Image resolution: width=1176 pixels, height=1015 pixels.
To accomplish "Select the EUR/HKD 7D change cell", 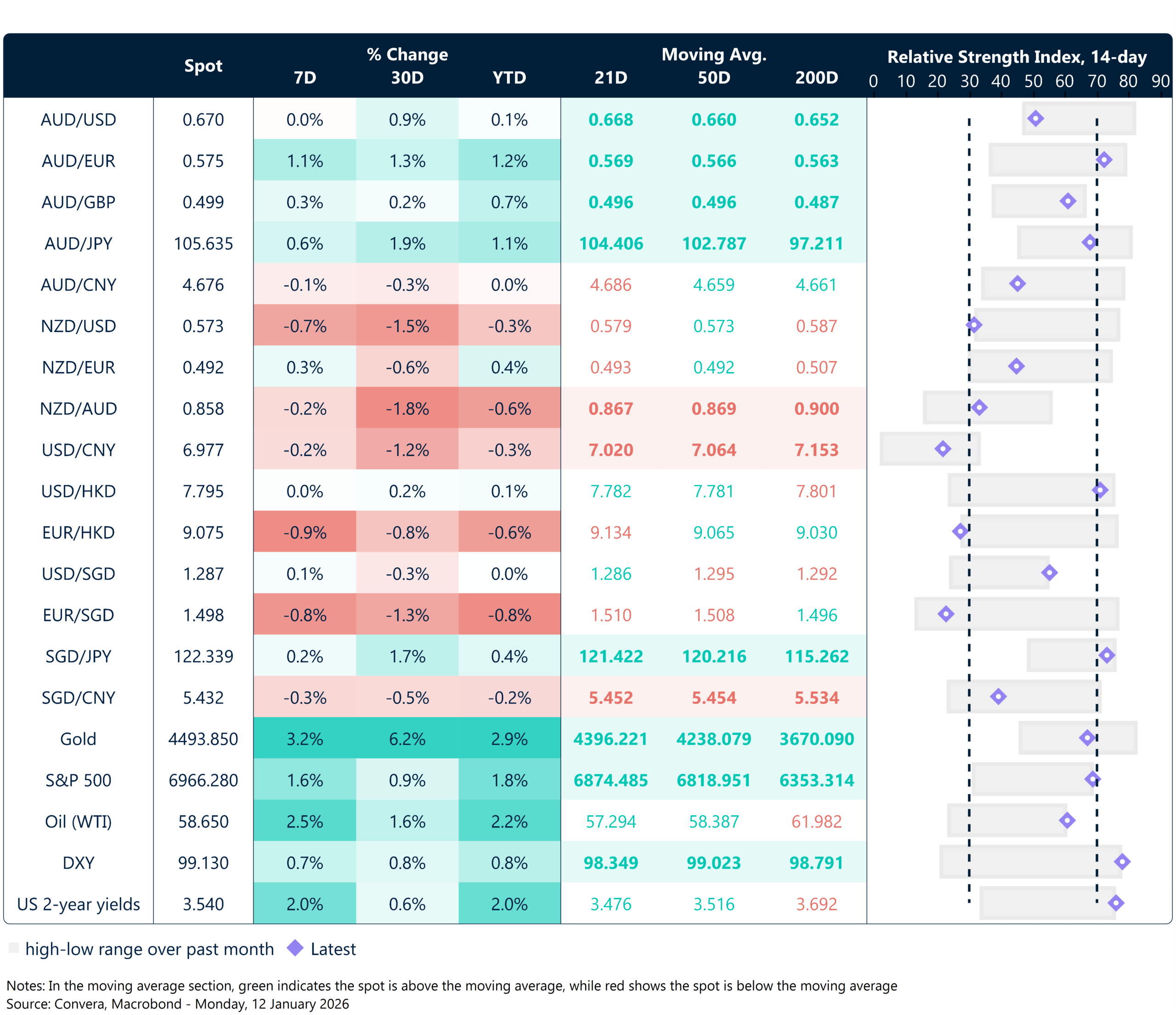I will click(x=305, y=532).
